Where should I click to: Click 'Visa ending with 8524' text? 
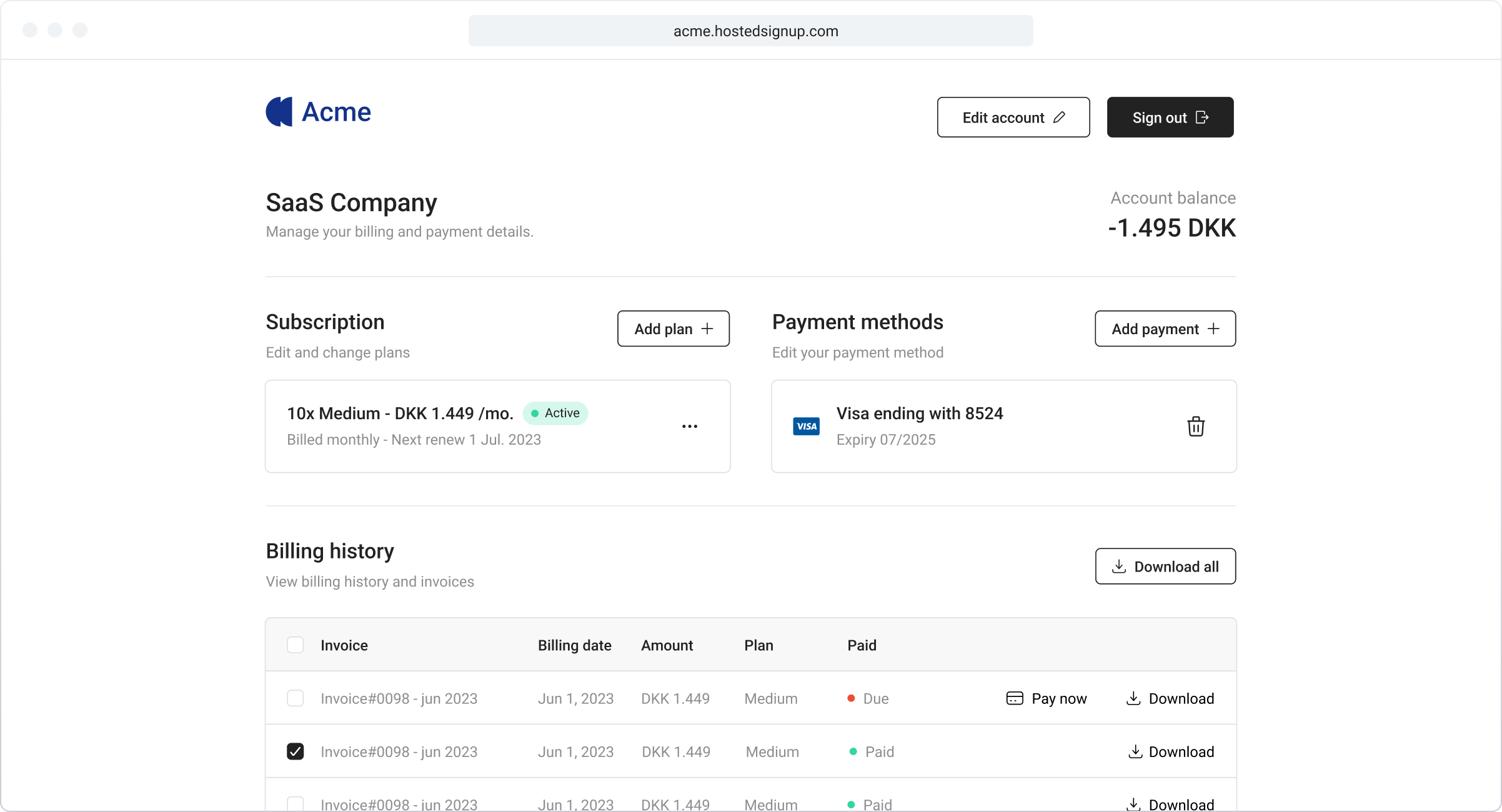pos(920,413)
